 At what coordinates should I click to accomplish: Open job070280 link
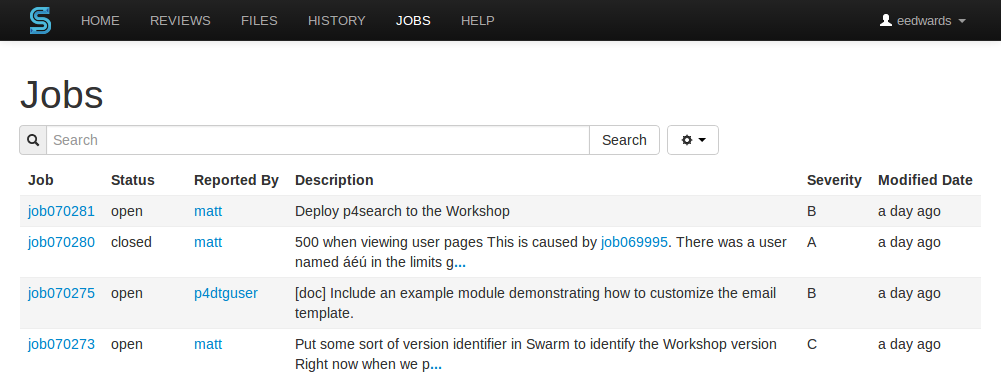tap(61, 242)
